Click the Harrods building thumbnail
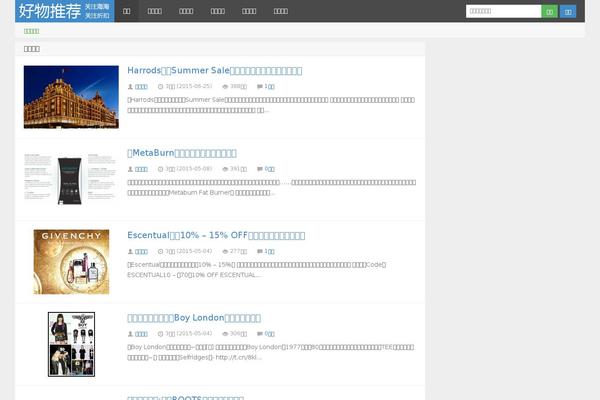This screenshot has height=400, width=600. [71, 97]
